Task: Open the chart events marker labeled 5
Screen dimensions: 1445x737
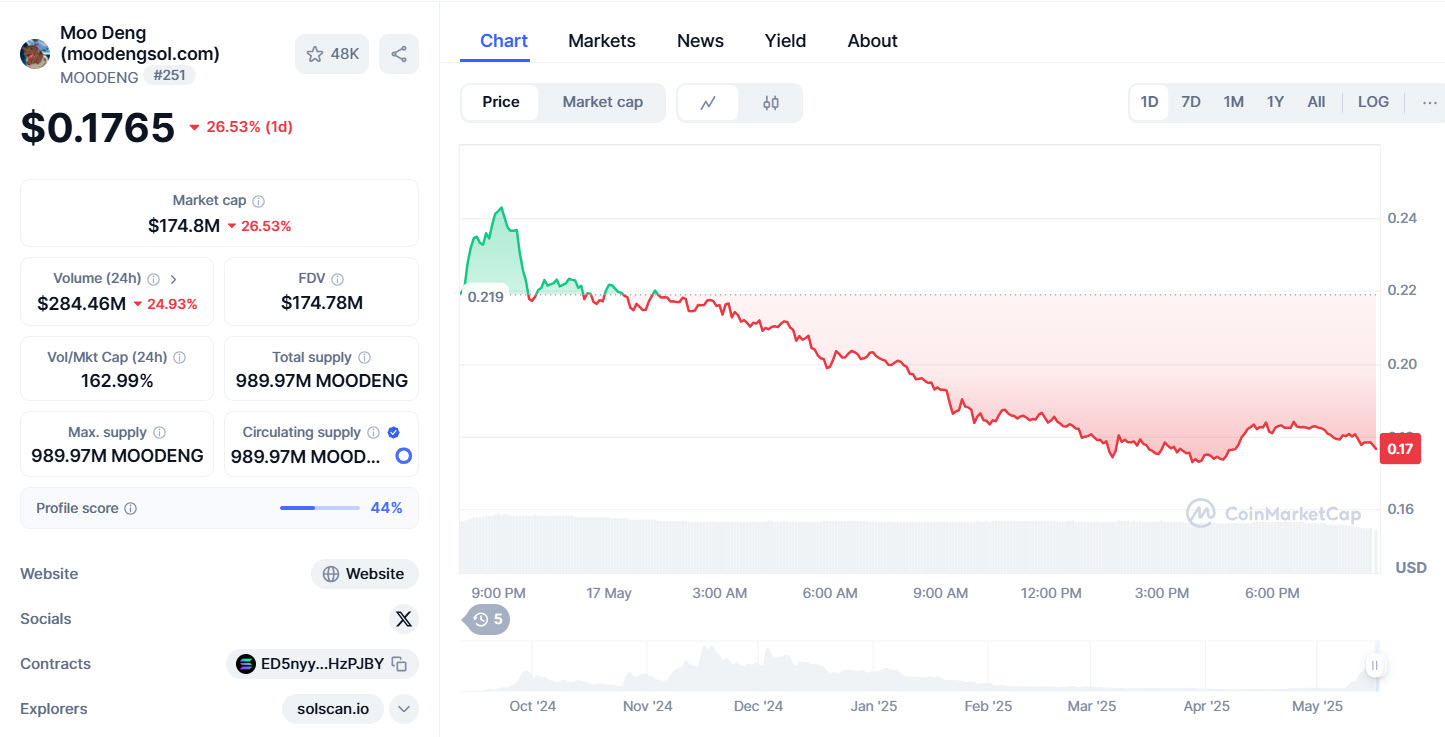Action: pos(487,619)
